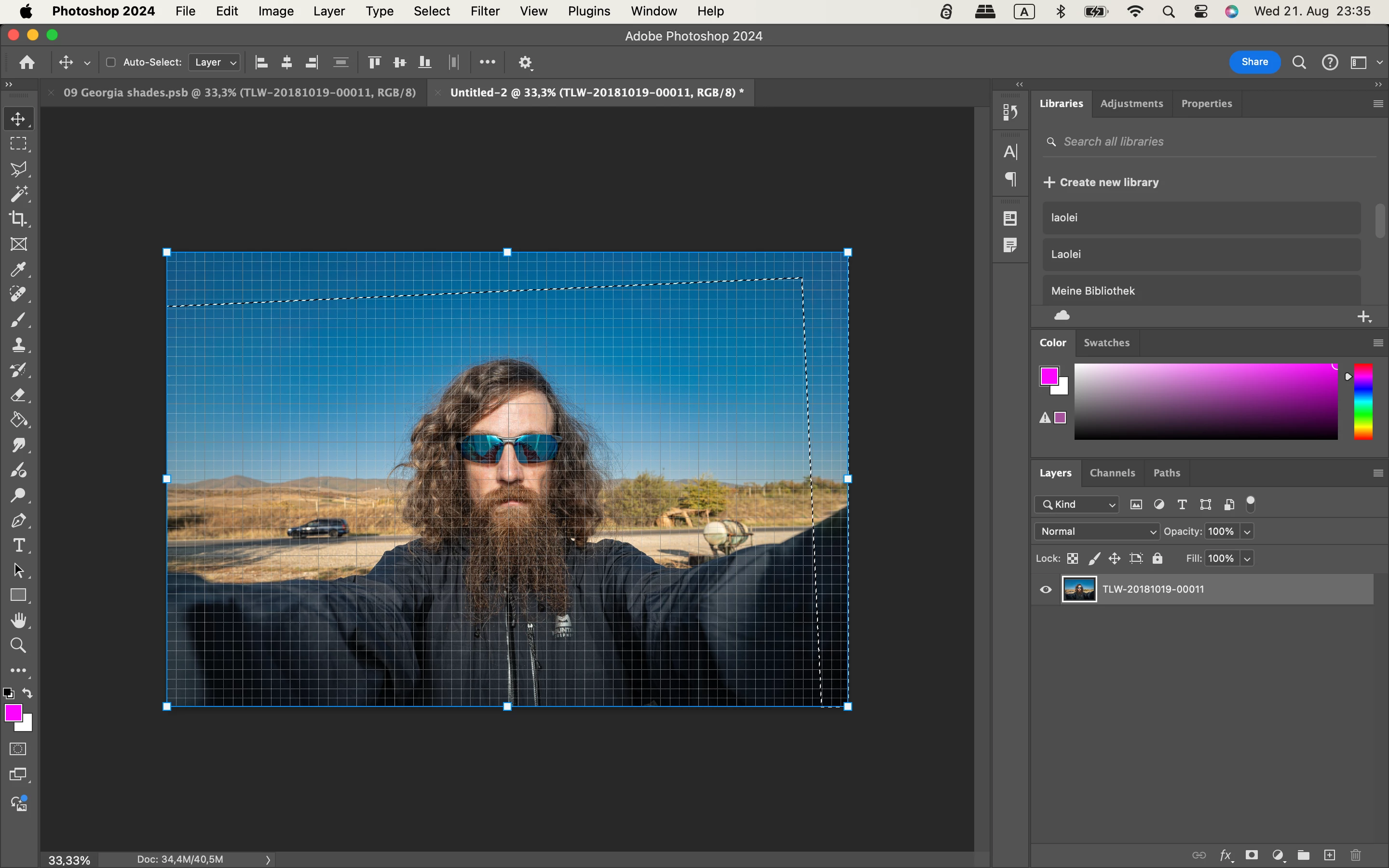Switch to the Channels tab
The height and width of the screenshot is (868, 1389).
[1112, 473]
